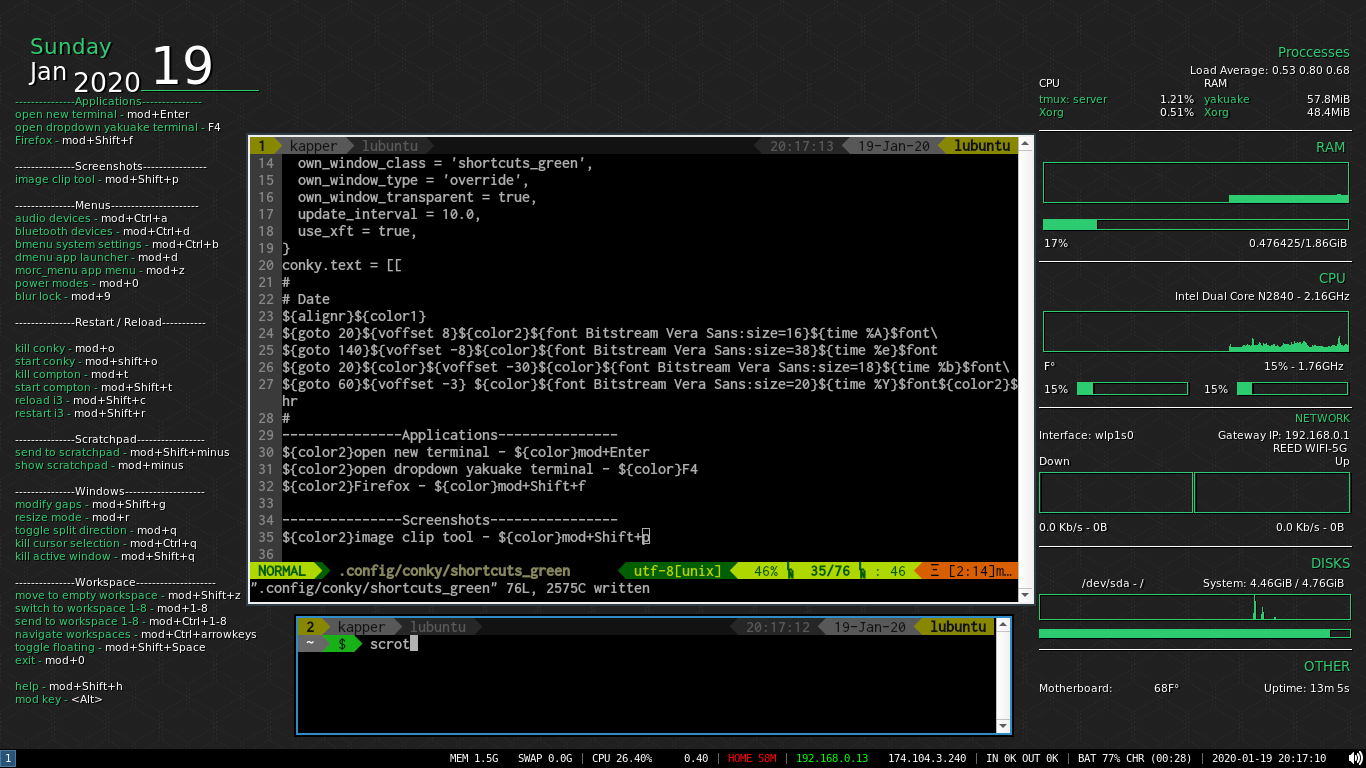Click scroll-up arrow of the vim terminal window
Viewport: 1366px width, 768px height.
pos(1025,145)
